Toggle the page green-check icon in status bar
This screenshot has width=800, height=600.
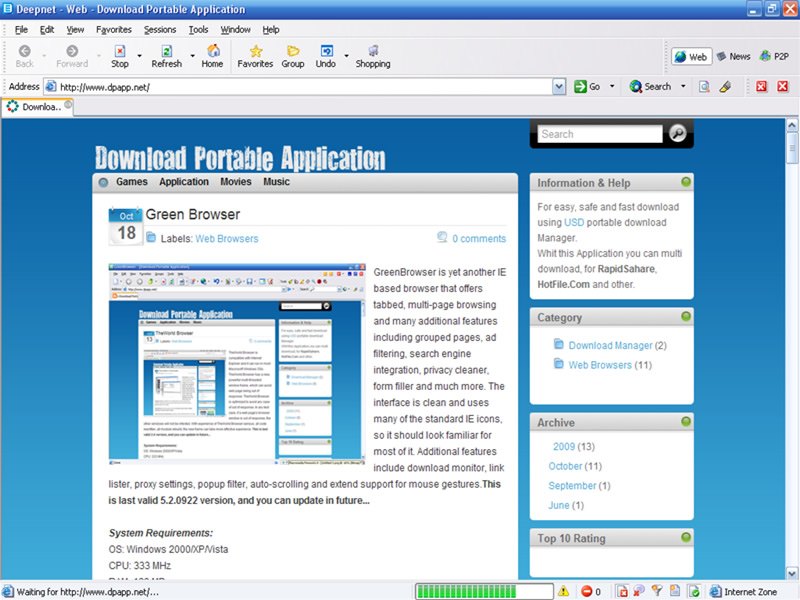[x=694, y=591]
